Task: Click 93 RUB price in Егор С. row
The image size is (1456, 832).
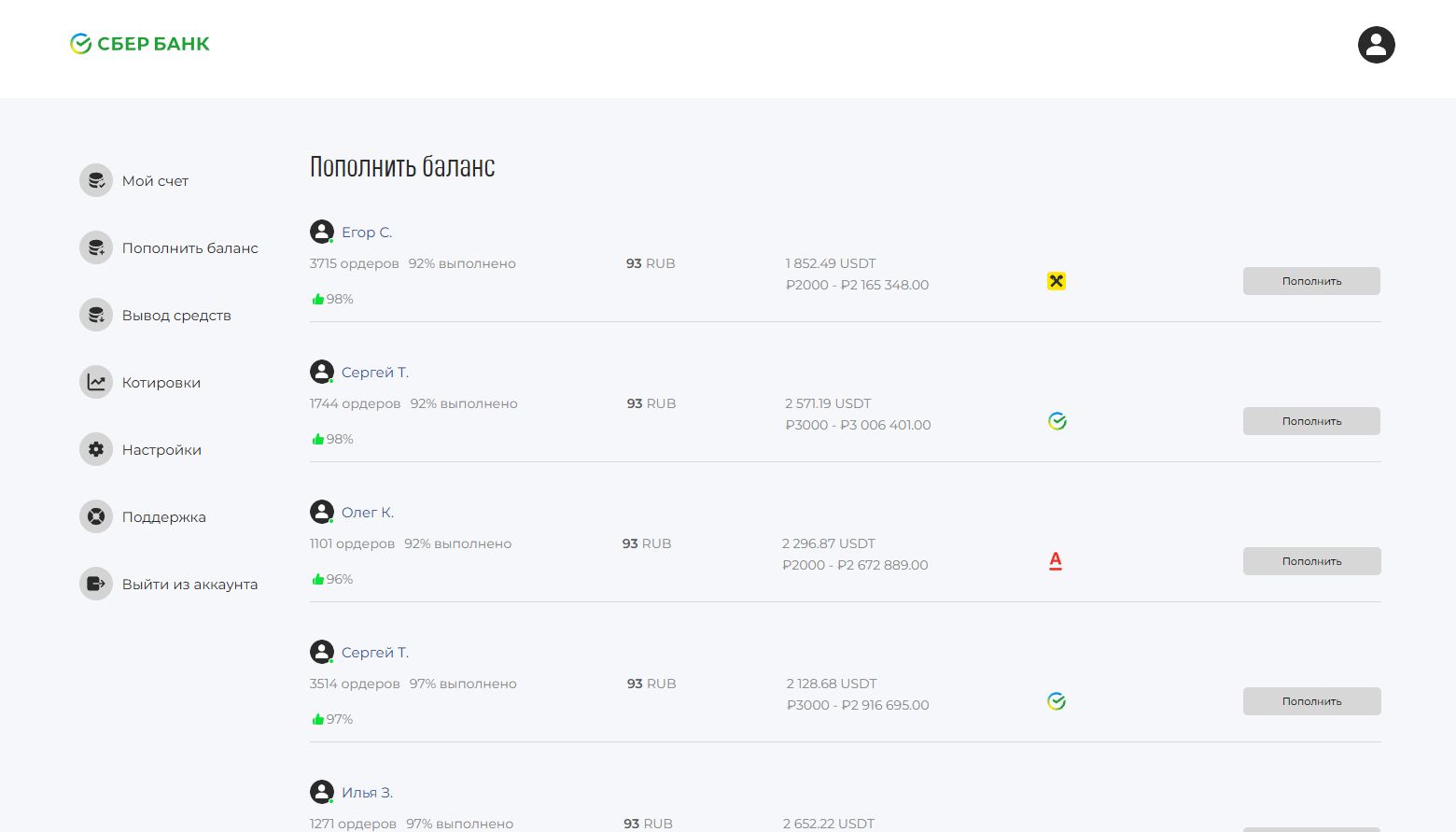Action: tap(651, 263)
